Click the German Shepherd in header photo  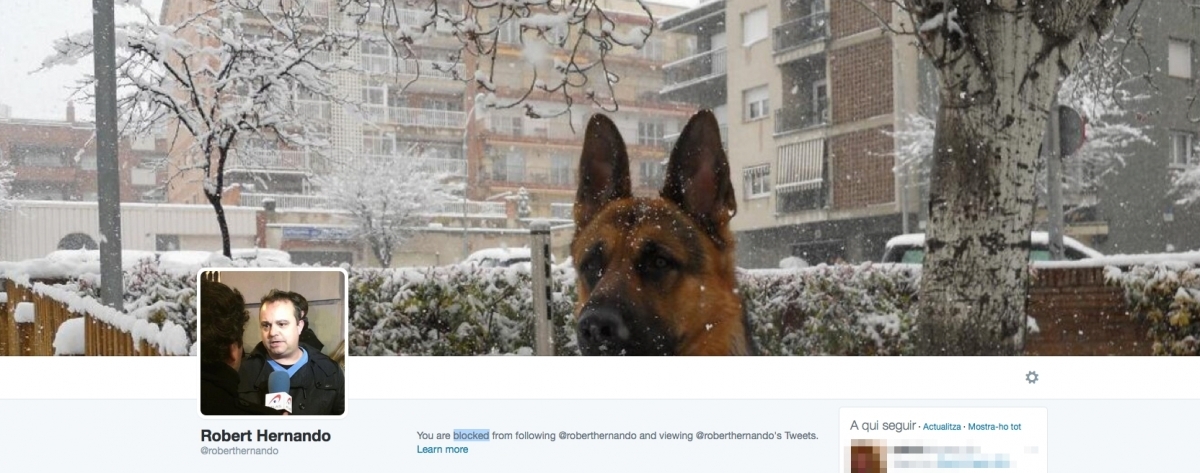click(x=655, y=240)
